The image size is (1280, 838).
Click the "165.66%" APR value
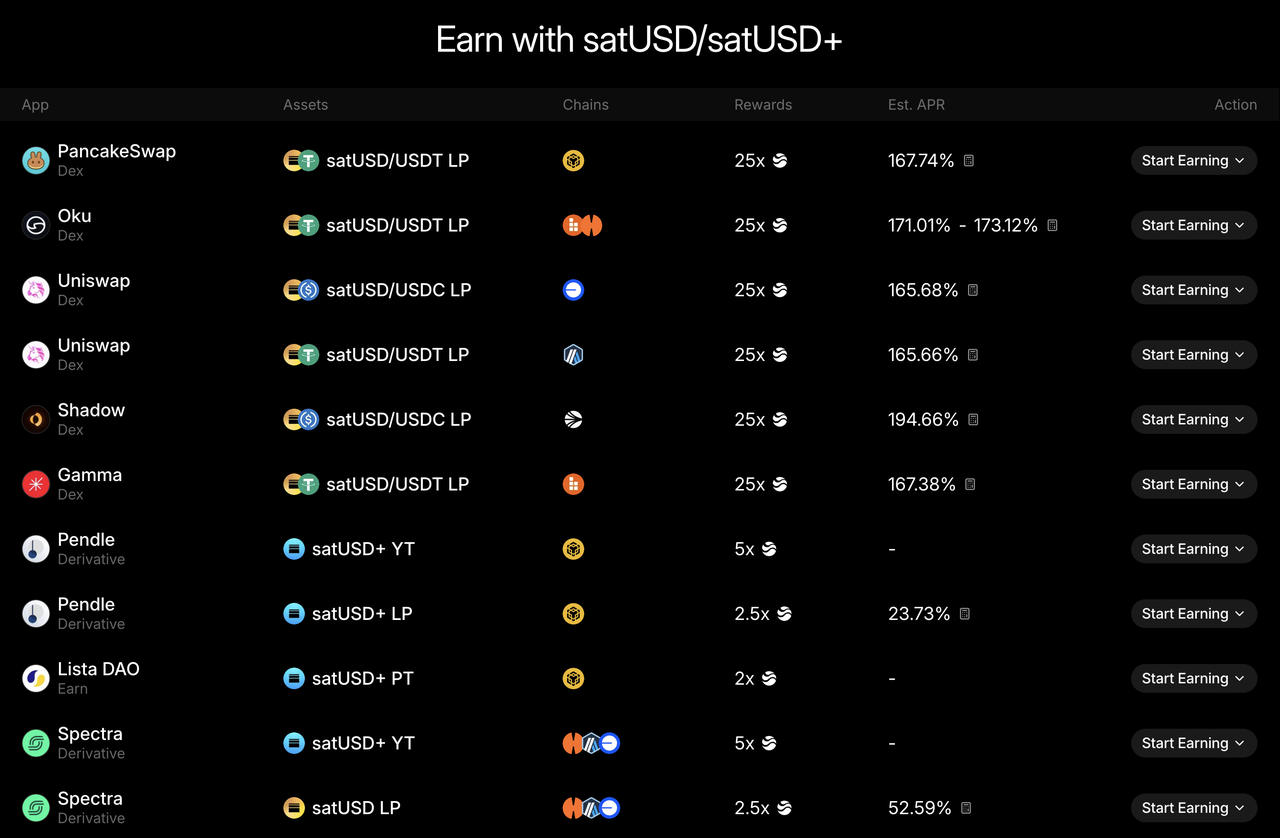(923, 355)
